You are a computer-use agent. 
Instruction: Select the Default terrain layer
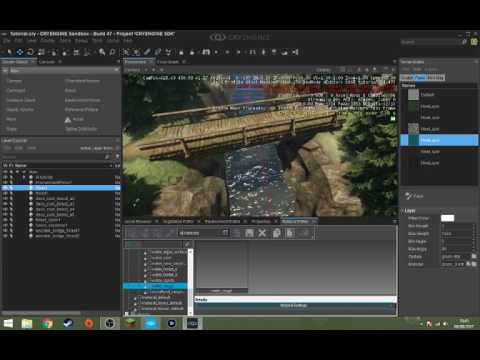pyautogui.click(x=439, y=95)
